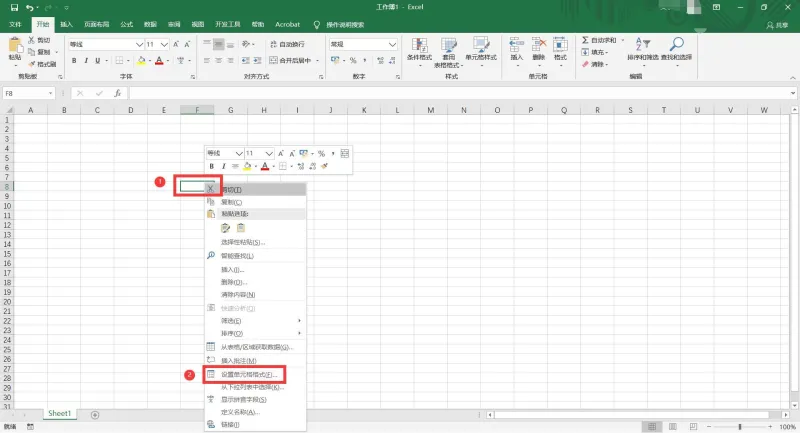This screenshot has width=800, height=433.
Task: Open Format as Table (套用表格格式)
Action: (x=448, y=52)
